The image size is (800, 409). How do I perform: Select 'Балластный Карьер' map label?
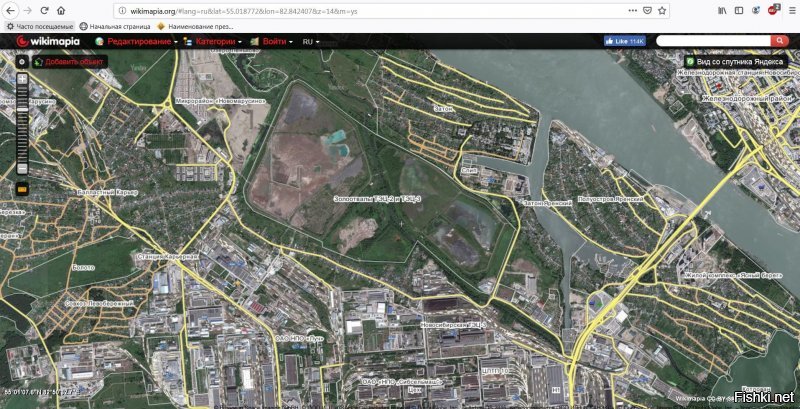(107, 192)
